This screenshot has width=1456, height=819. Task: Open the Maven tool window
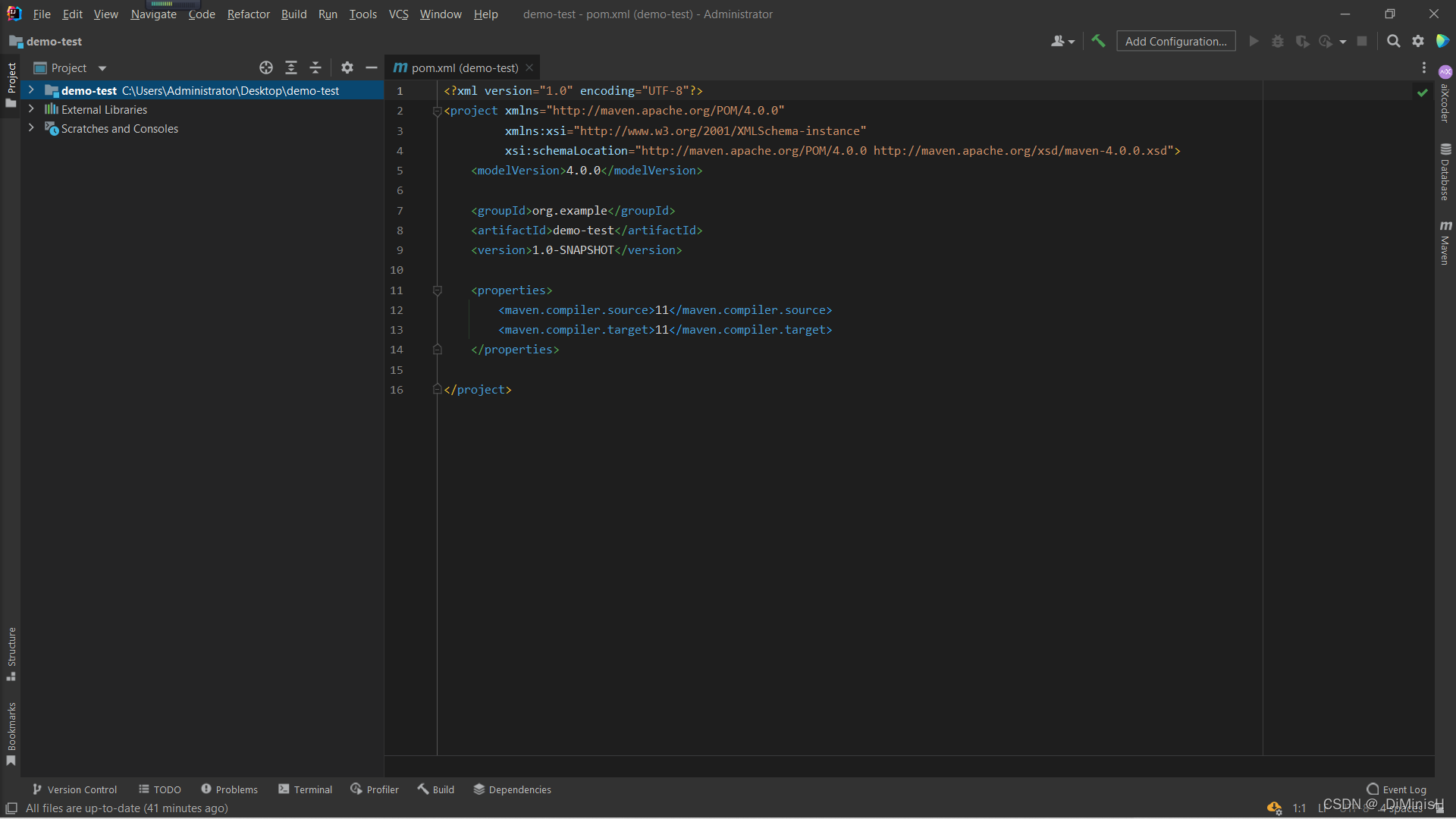point(1445,243)
